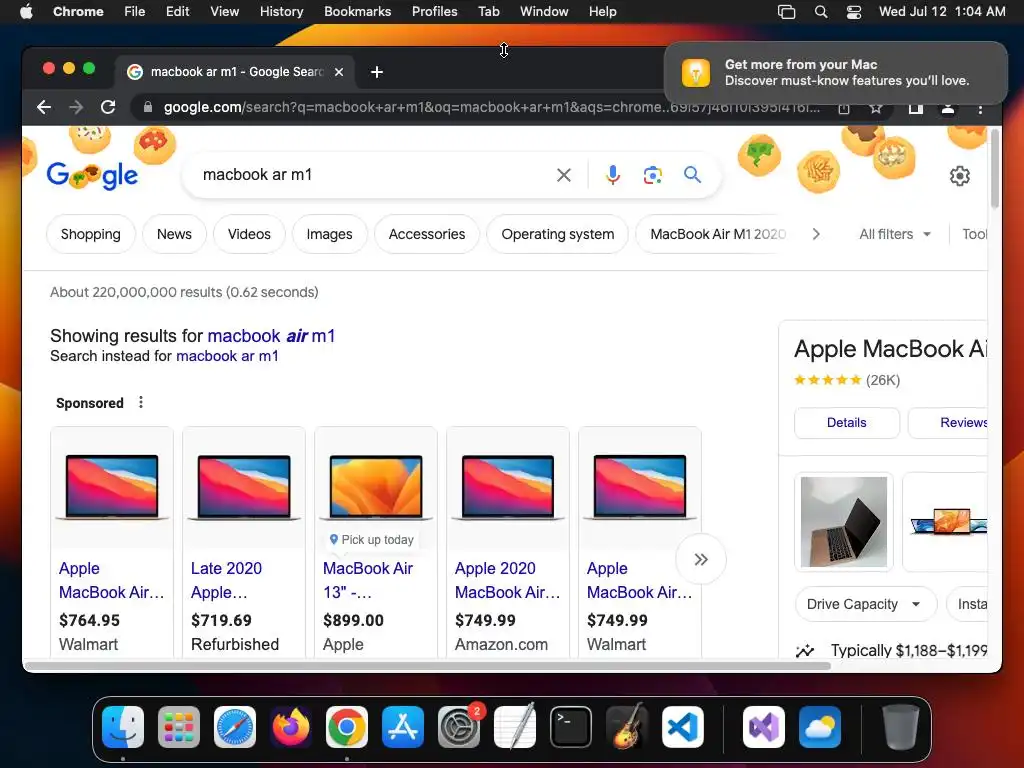Open the share page icon in address bar

click(844, 108)
